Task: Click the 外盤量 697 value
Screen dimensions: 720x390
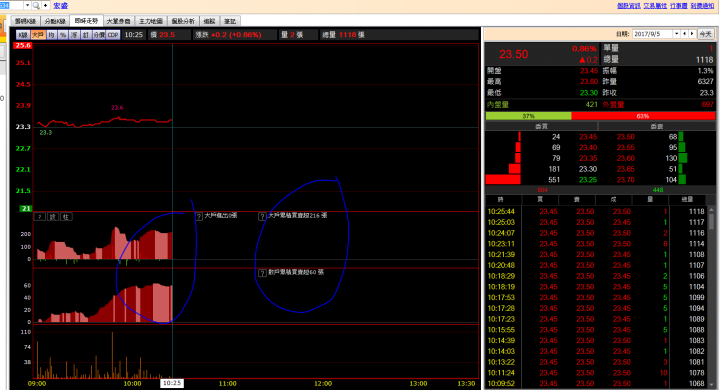Action: (x=708, y=105)
